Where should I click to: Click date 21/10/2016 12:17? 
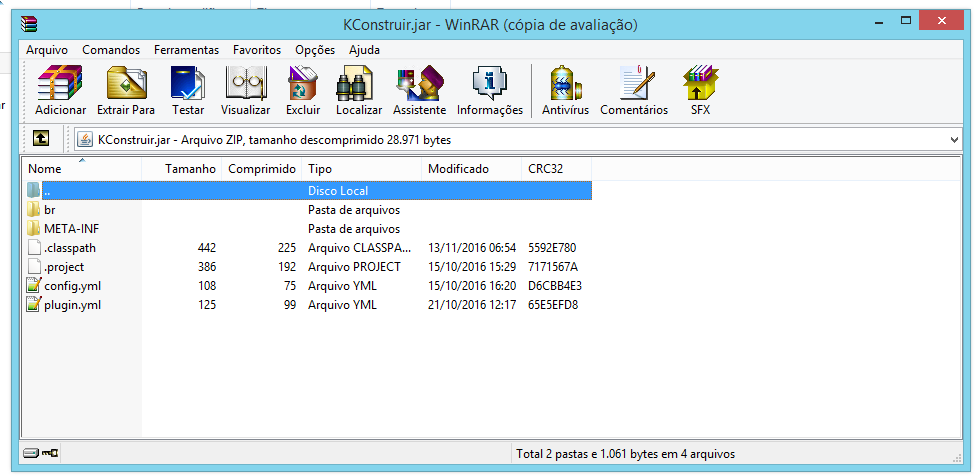[472, 305]
